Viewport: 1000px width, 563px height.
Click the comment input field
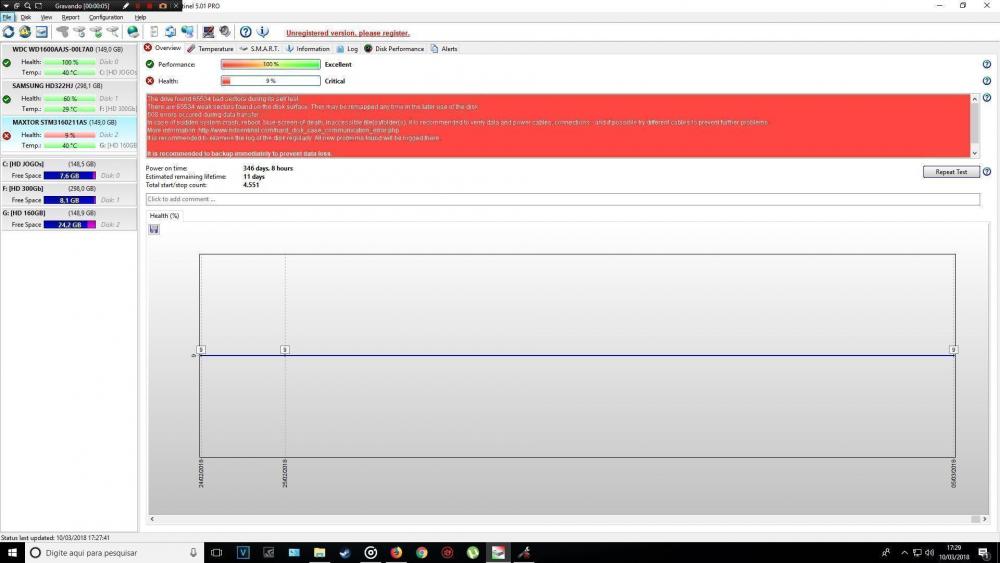point(562,199)
